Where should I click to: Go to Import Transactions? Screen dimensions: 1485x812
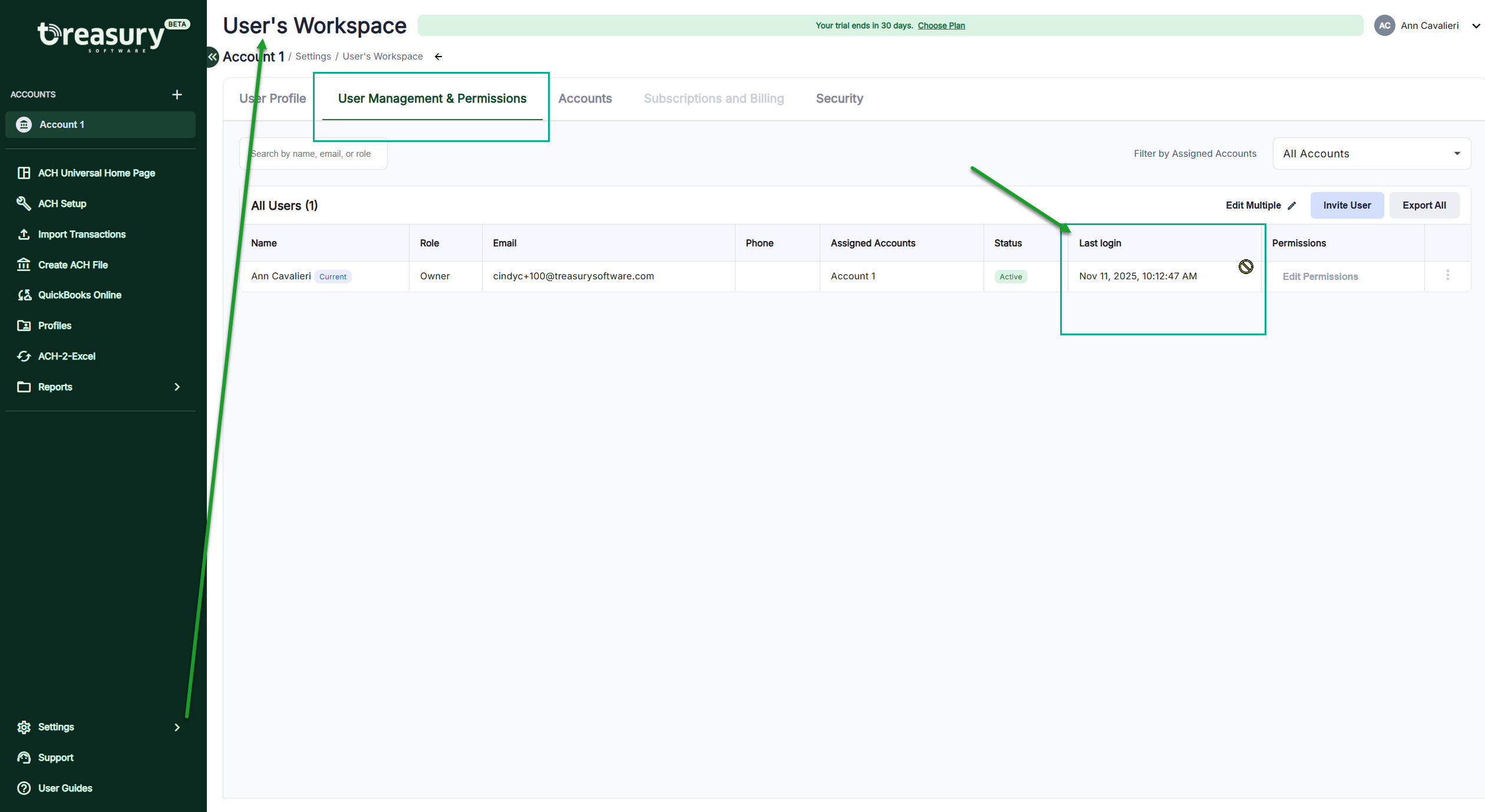click(x=82, y=234)
